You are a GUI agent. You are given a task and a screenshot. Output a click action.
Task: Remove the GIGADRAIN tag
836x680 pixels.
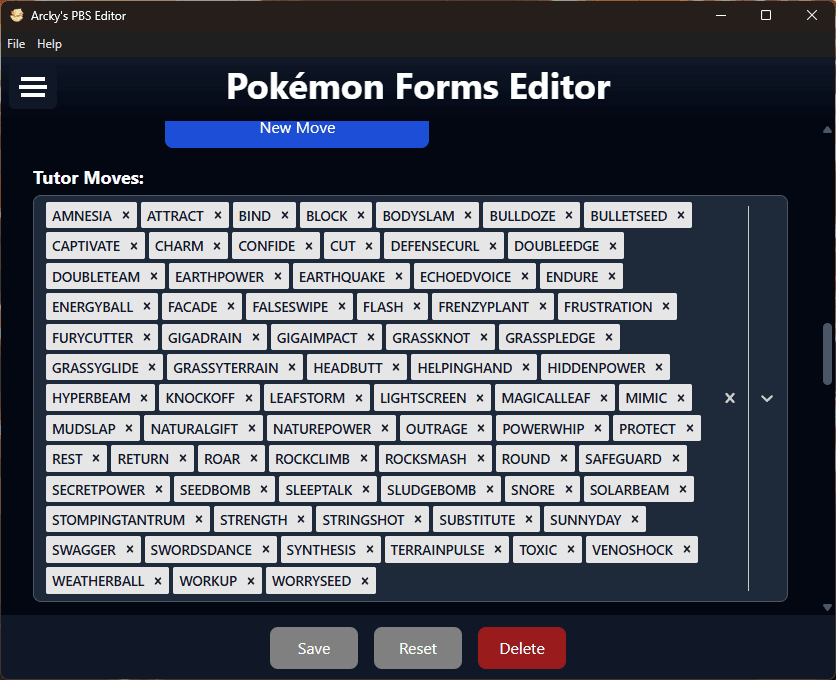point(256,337)
